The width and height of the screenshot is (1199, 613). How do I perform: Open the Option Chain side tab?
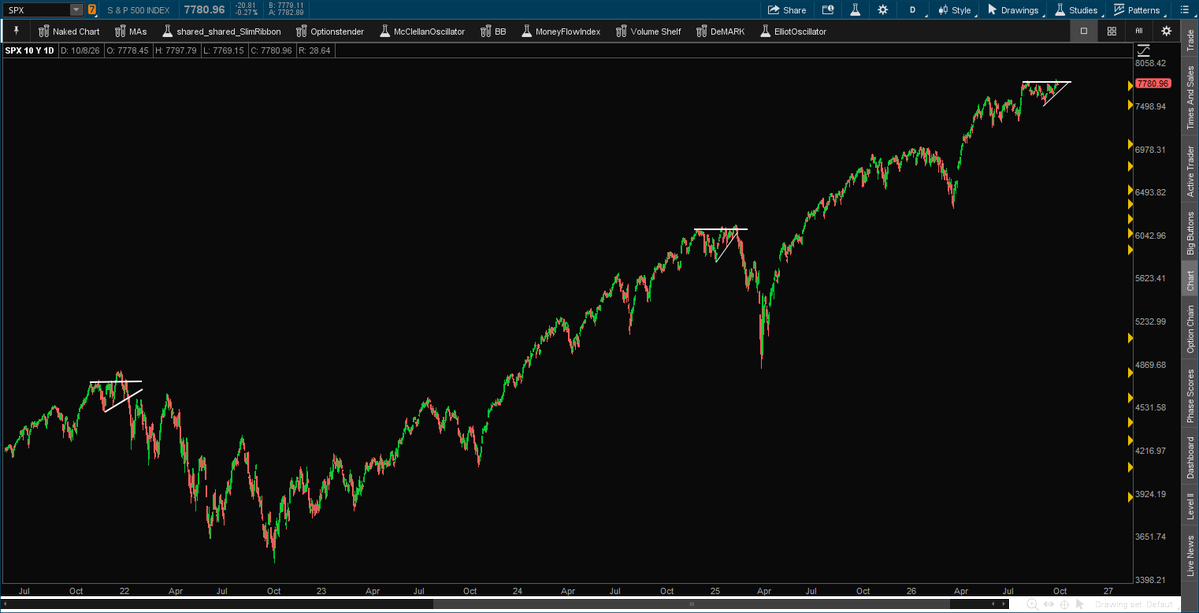[1190, 329]
